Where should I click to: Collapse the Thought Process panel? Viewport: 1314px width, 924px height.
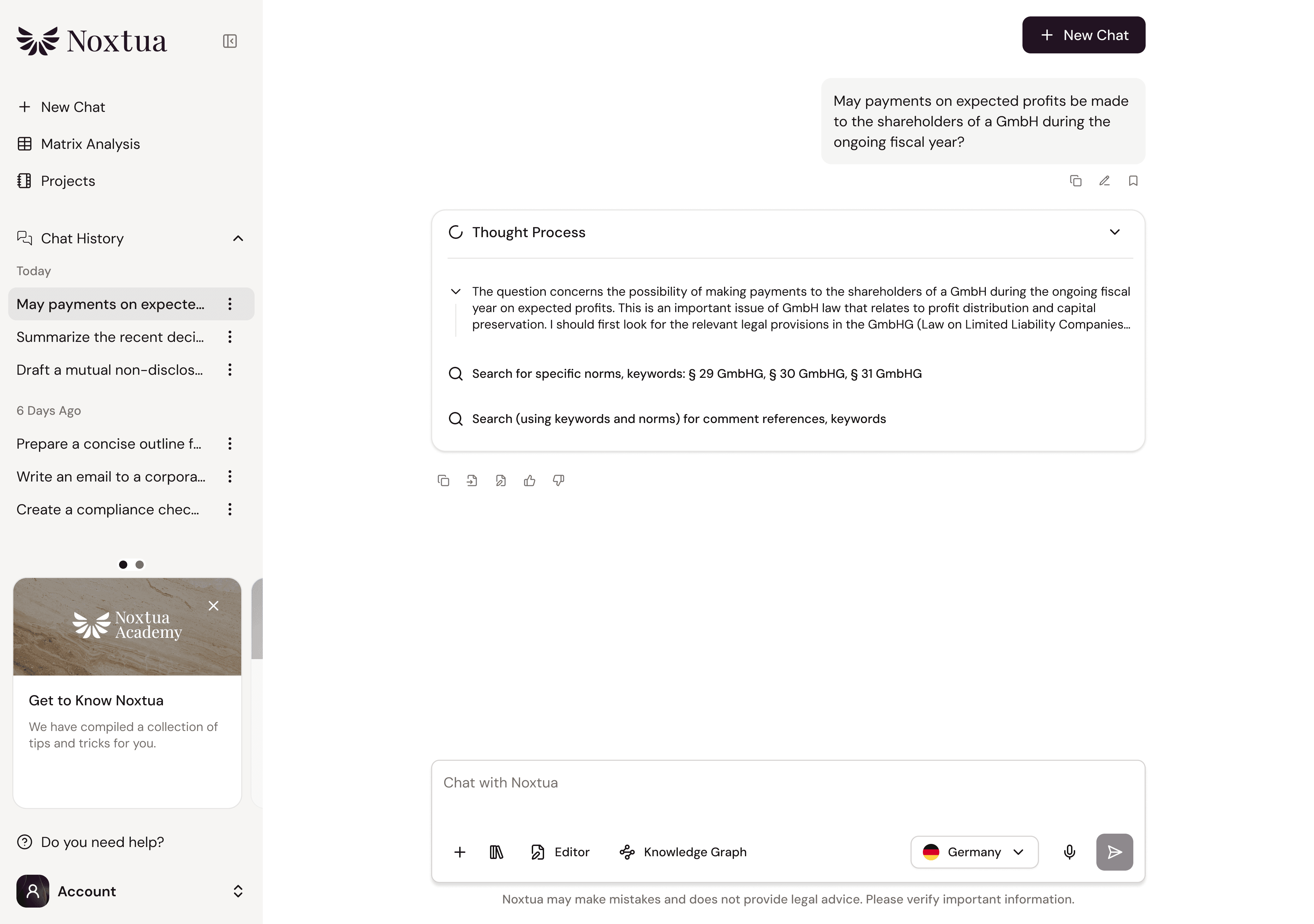pos(1114,232)
